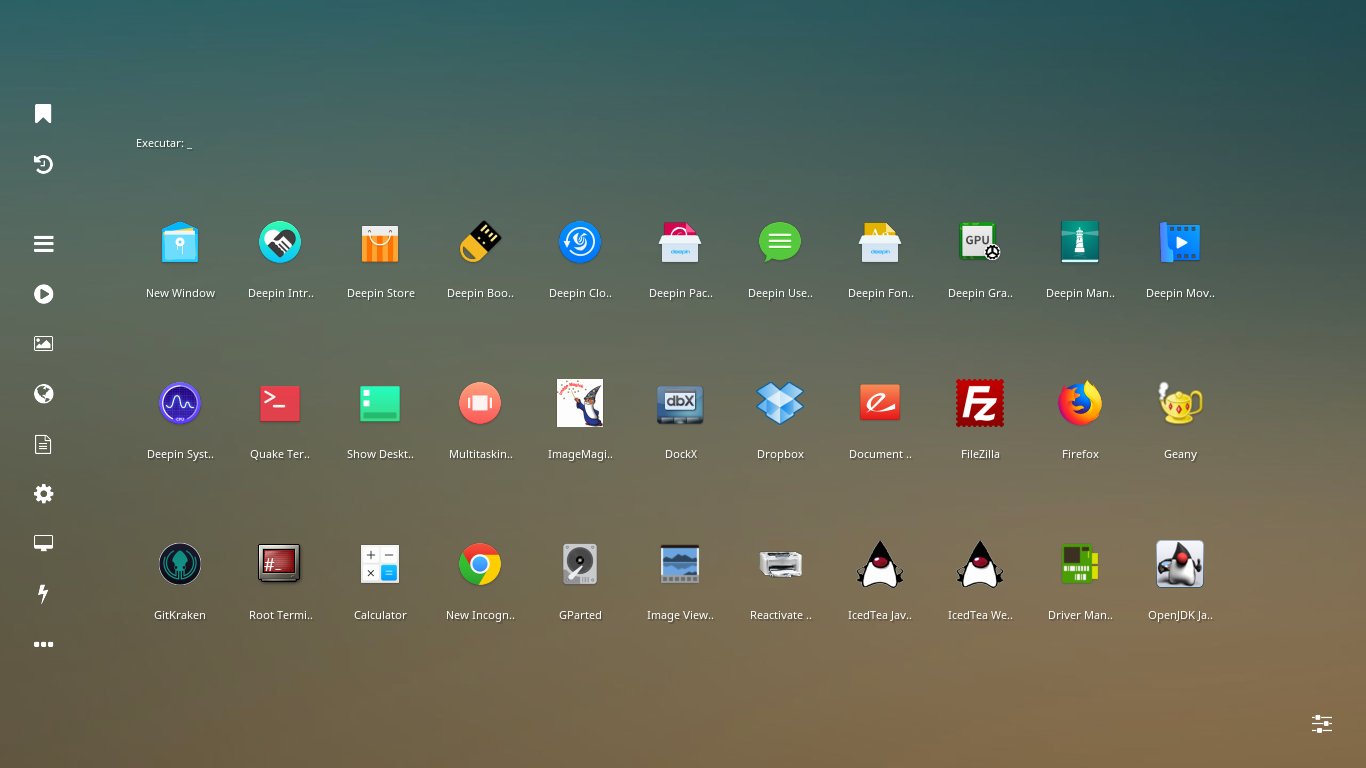Click the "FileZilla" label text
The height and width of the screenshot is (768, 1366).
tap(980, 454)
